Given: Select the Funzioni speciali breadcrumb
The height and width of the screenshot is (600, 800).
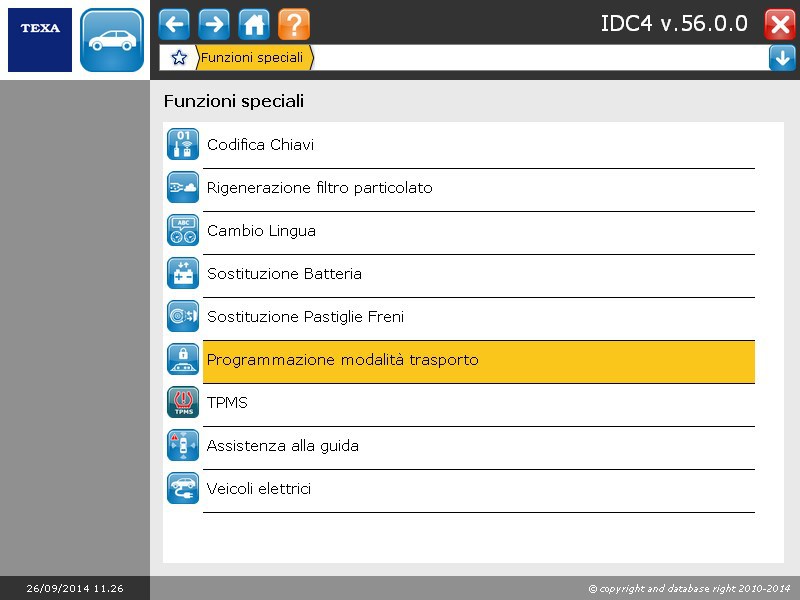Looking at the screenshot, I should point(254,57).
